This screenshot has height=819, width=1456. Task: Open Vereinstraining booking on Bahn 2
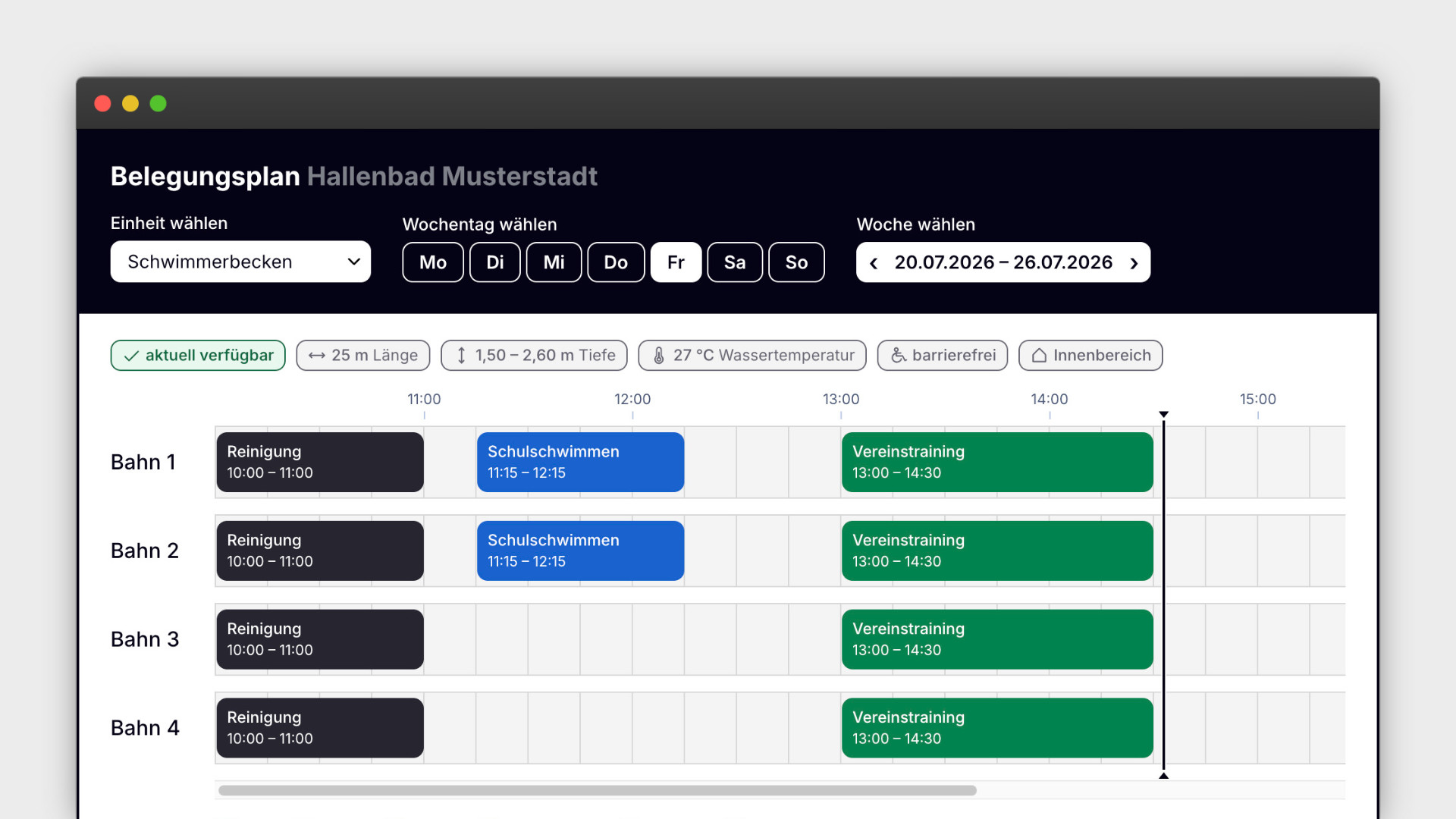click(x=997, y=551)
